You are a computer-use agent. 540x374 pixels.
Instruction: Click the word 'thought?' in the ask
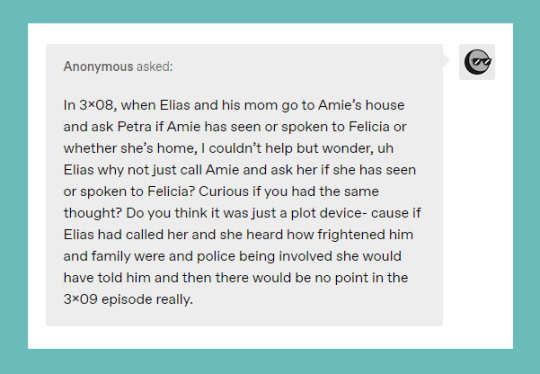tap(93, 213)
